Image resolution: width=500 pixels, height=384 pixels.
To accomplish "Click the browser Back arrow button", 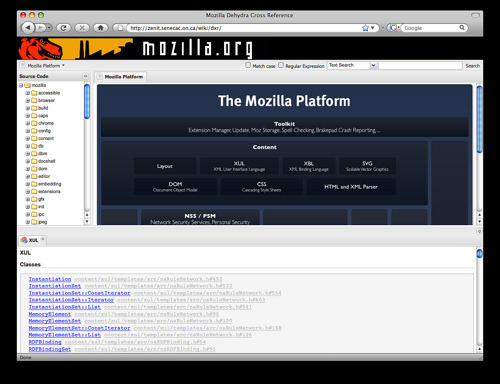I will point(28,28).
